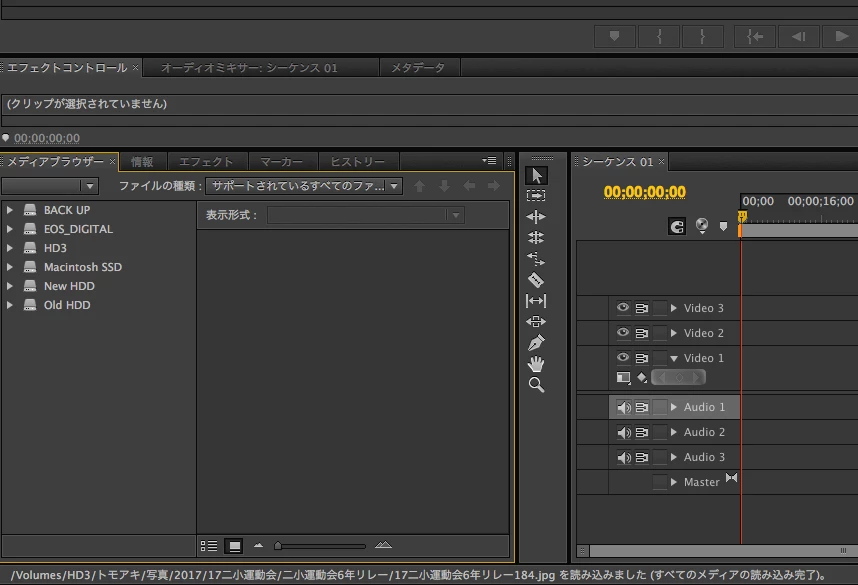This screenshot has width=858, height=585.
Task: Click thumbnail size slider handle
Action: tap(278, 546)
